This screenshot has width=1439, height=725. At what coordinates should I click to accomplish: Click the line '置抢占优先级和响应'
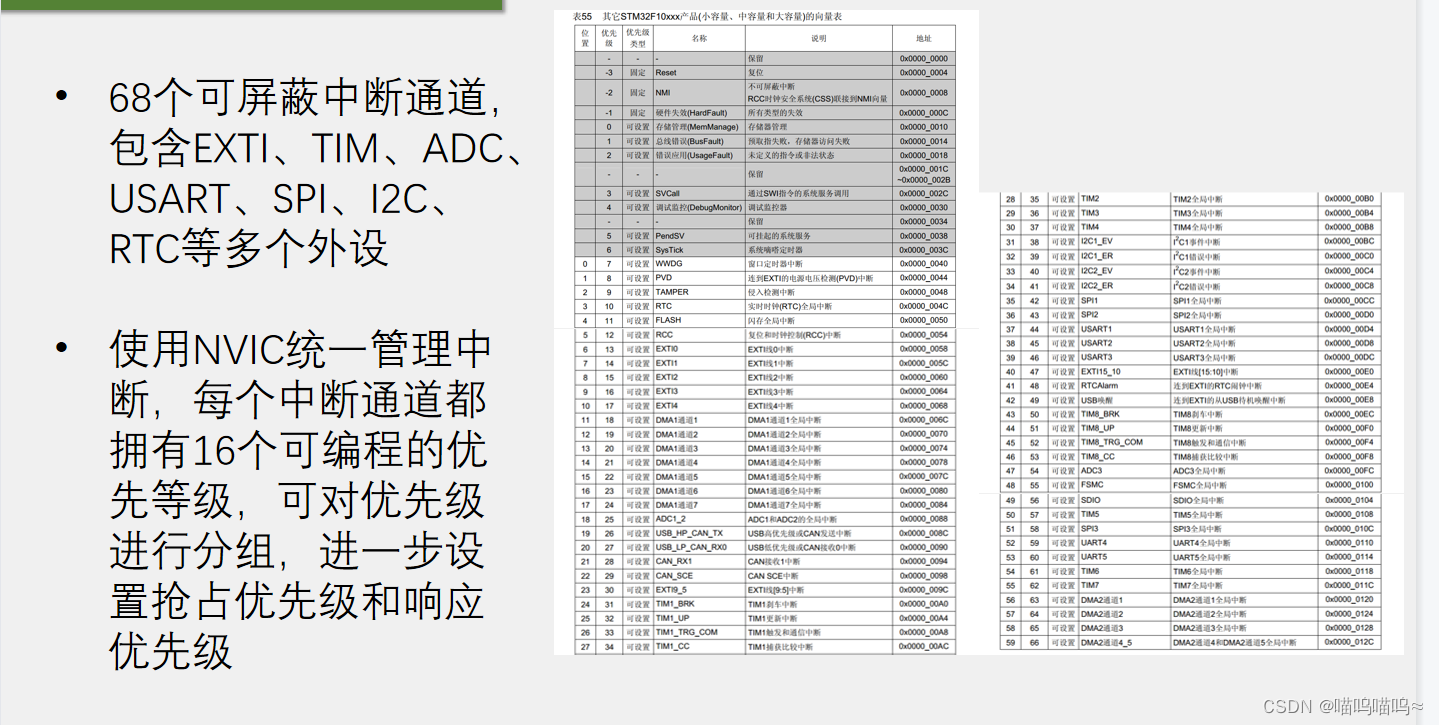pos(297,602)
